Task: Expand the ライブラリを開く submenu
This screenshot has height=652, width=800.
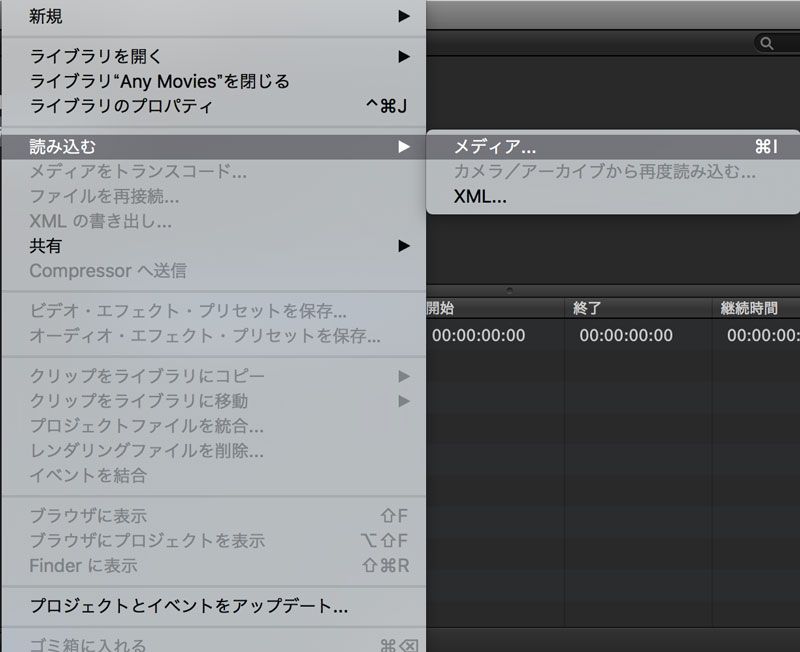Action: tap(403, 56)
